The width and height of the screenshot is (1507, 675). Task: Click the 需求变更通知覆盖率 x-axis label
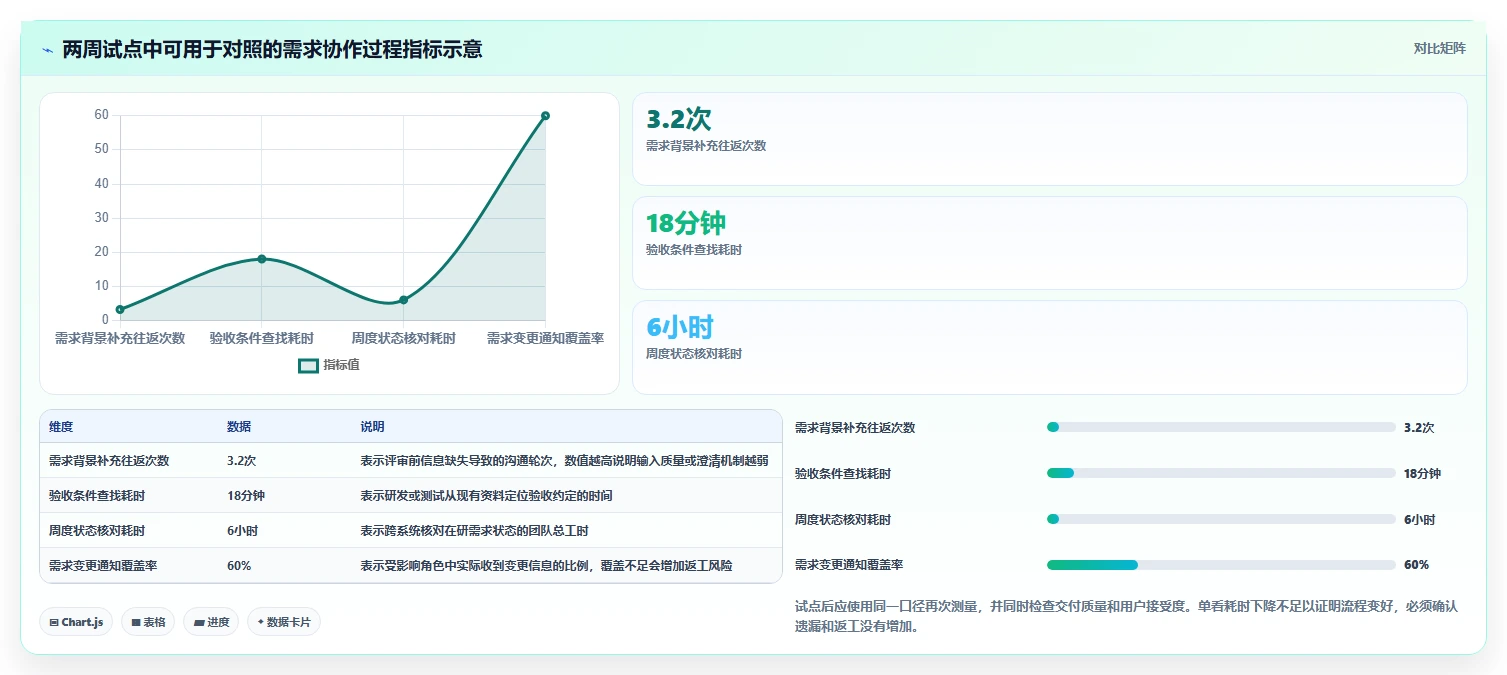(545, 338)
